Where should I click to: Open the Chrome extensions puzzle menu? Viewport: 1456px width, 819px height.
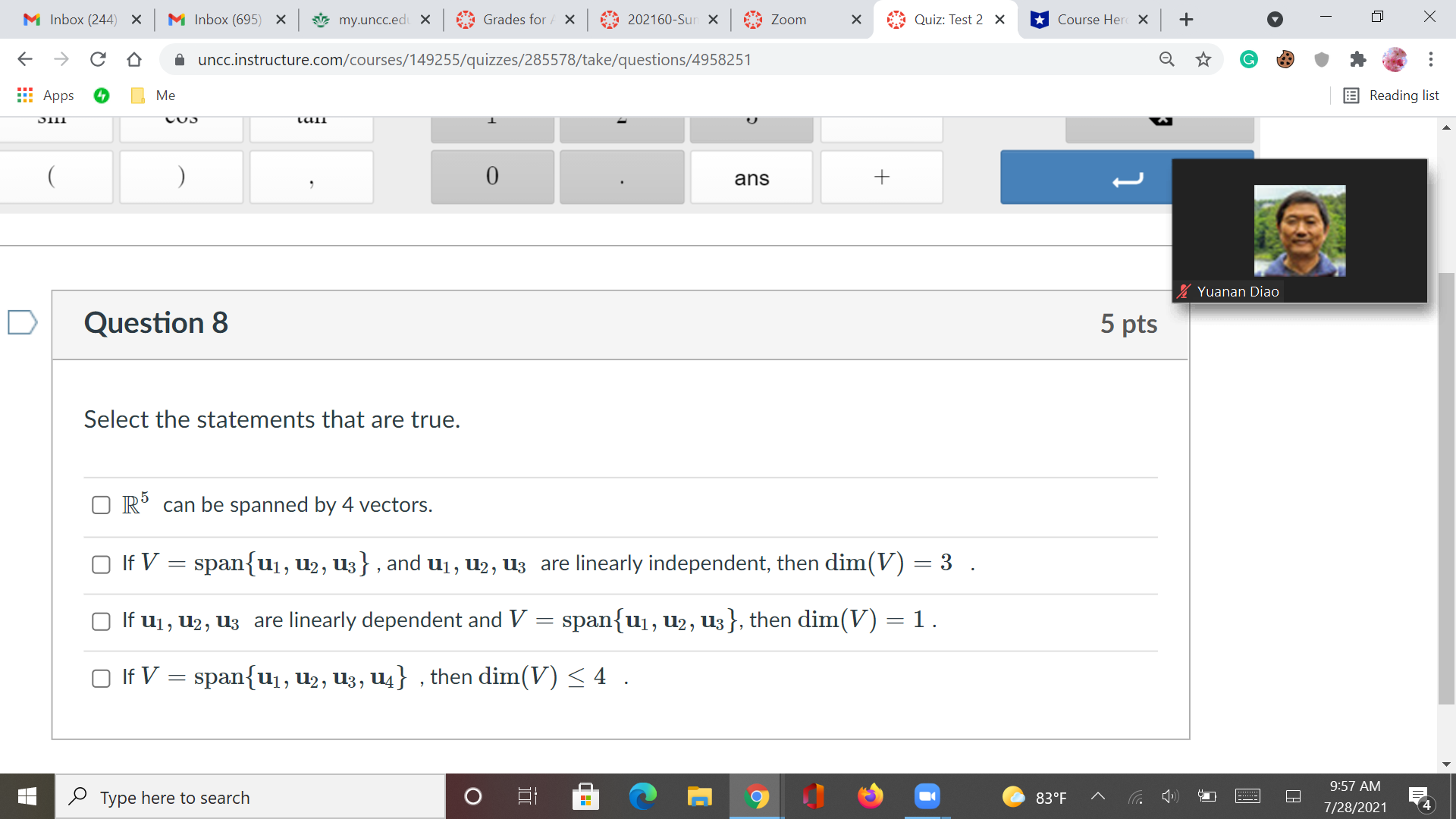pyautogui.click(x=1358, y=59)
